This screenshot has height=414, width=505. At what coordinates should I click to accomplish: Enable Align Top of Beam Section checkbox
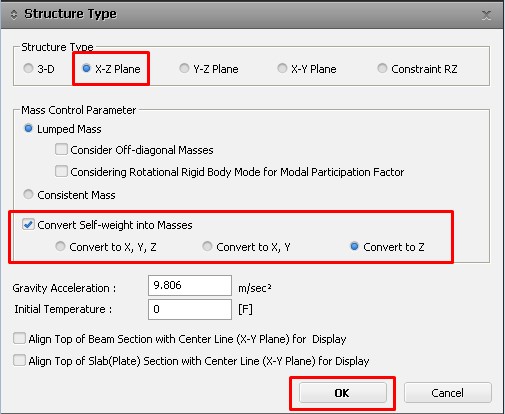point(19,338)
